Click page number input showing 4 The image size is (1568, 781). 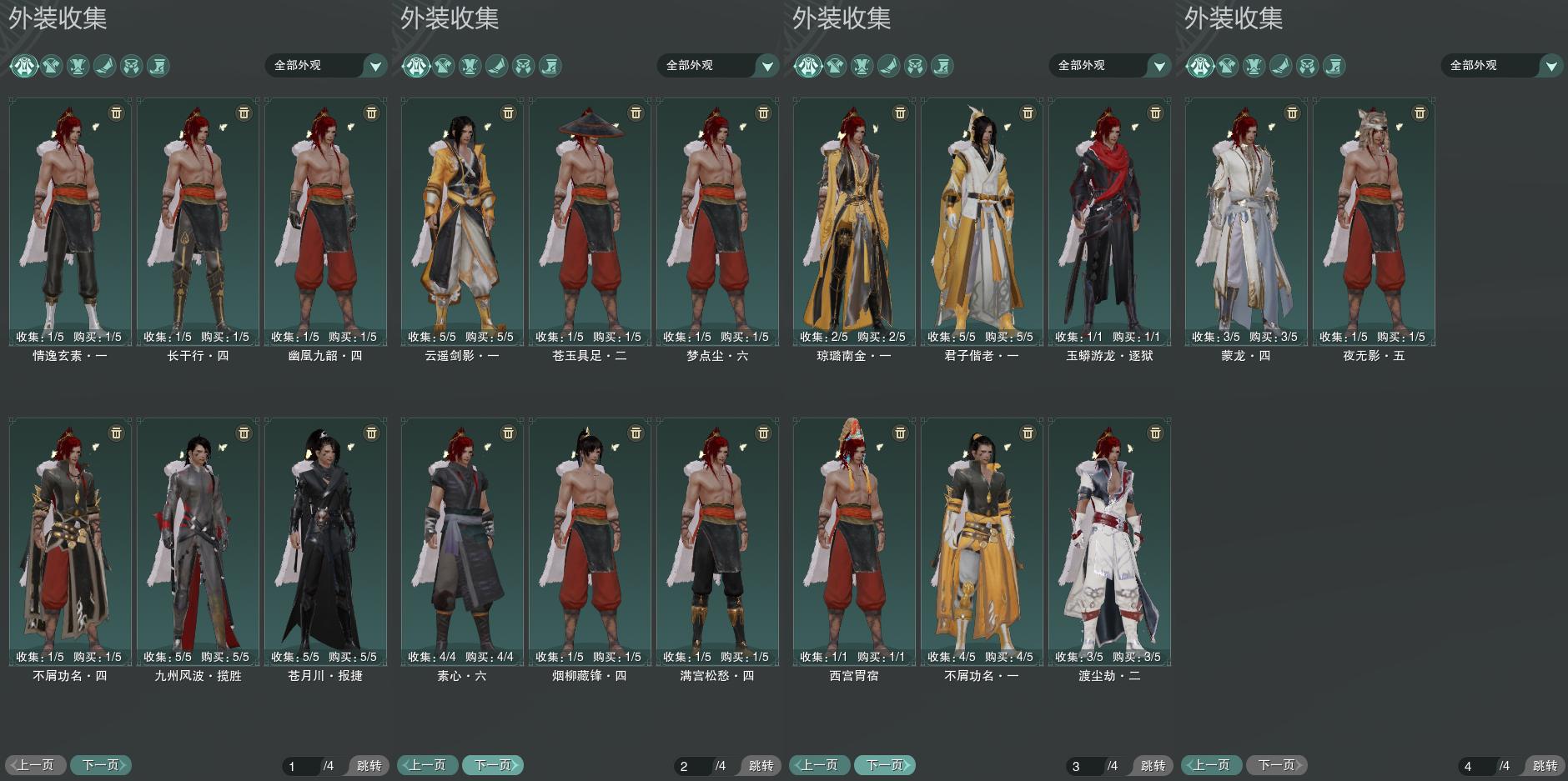click(x=1476, y=766)
